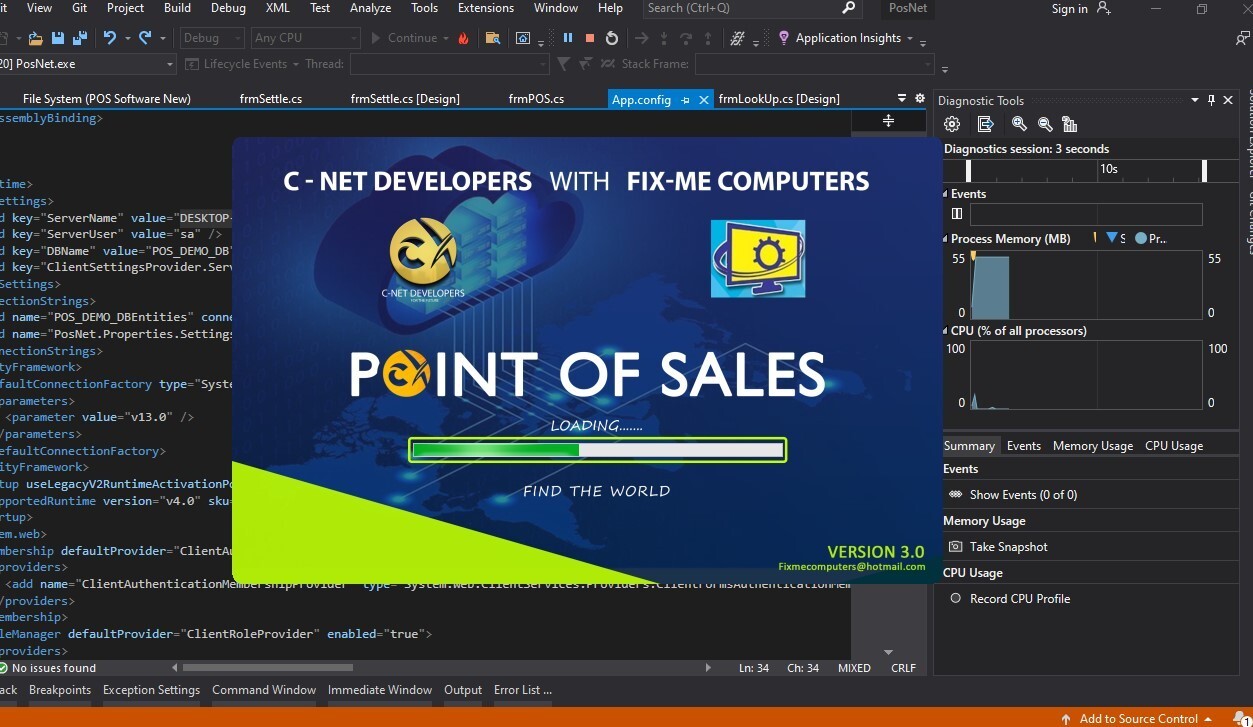The image size is (1253, 727).
Task: Open the CPU Usage diagnostics tab
Action: [x=1174, y=446]
